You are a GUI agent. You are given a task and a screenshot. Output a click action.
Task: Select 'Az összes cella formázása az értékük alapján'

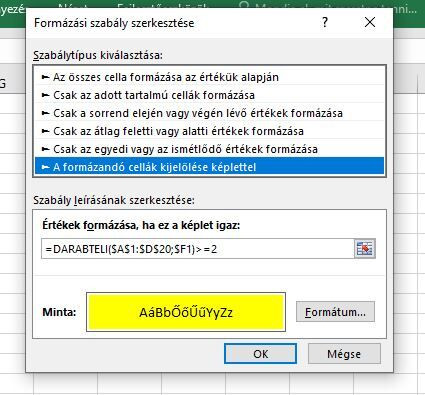pos(209,77)
